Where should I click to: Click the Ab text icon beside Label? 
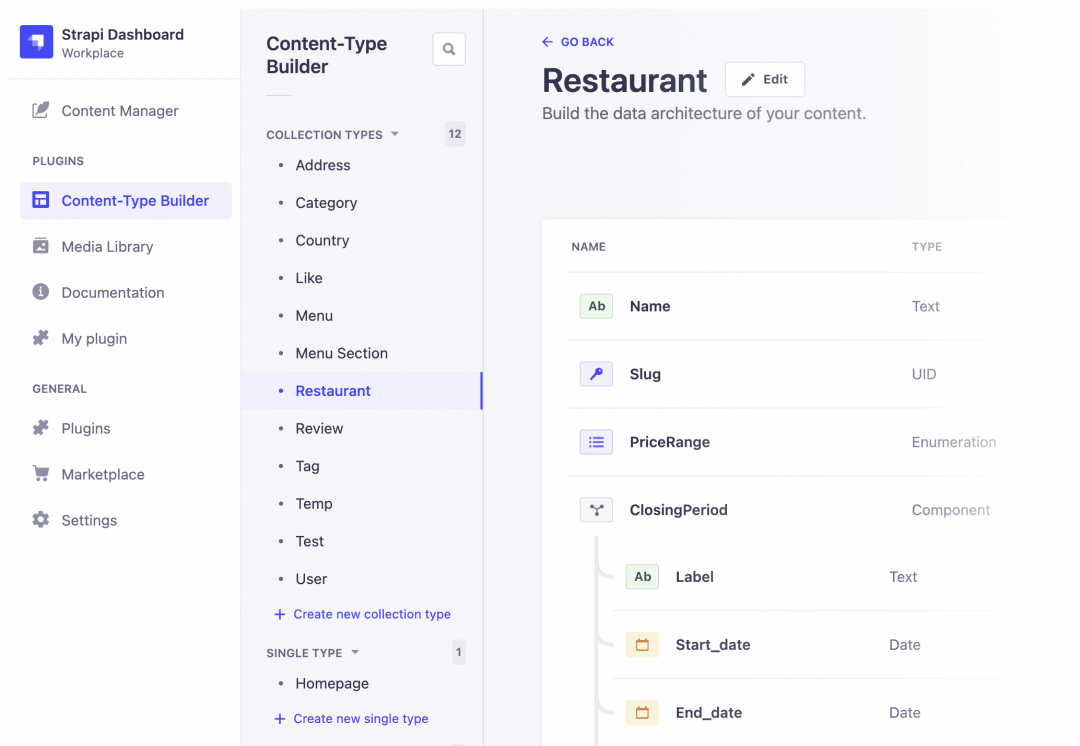point(642,577)
